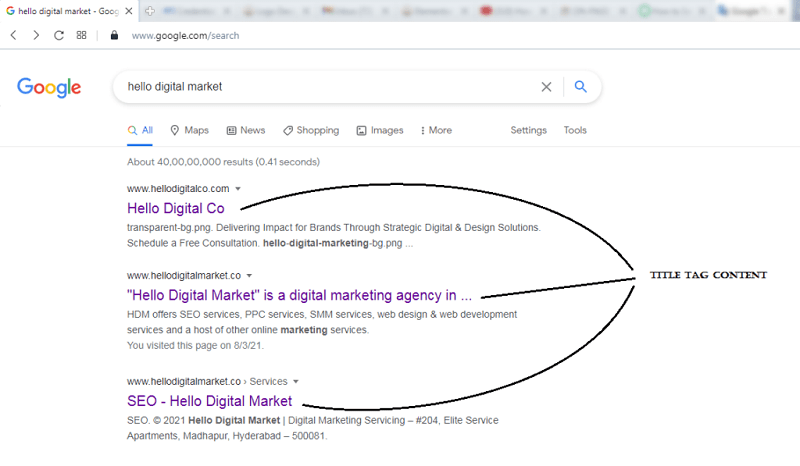Select the All results tab

pos(140,131)
